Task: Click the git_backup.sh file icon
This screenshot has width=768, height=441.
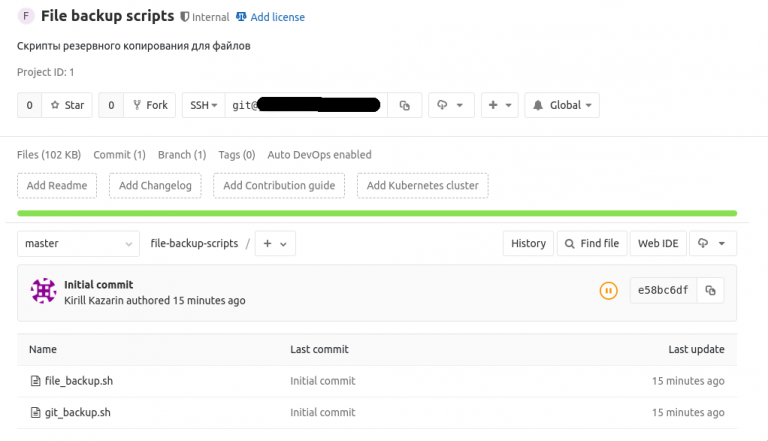Action: click(35, 412)
